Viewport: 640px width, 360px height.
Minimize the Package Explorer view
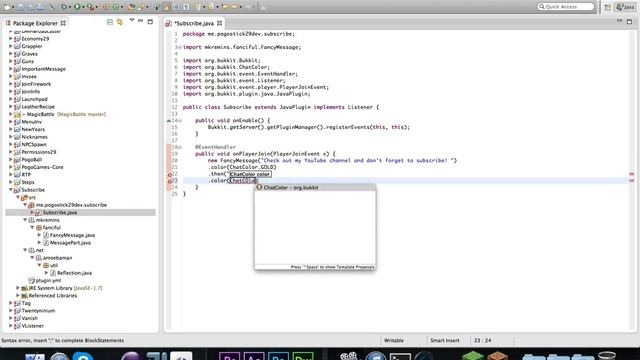tap(140, 21)
